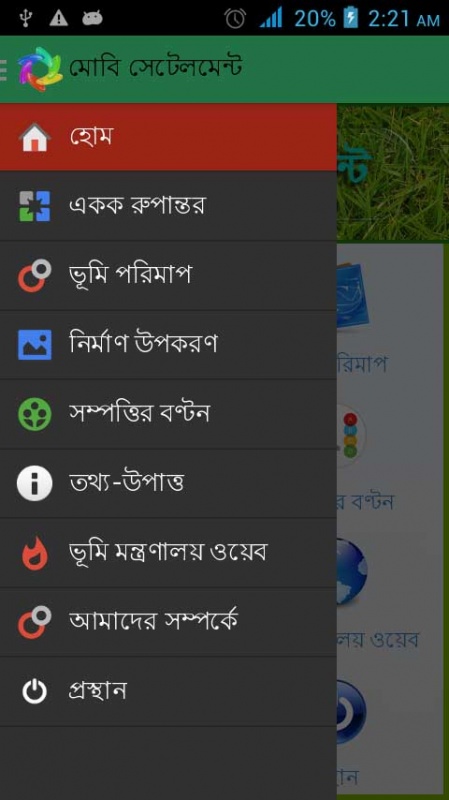Tap the red house icon beside হোম
This screenshot has width=449, height=800.
coord(35,138)
